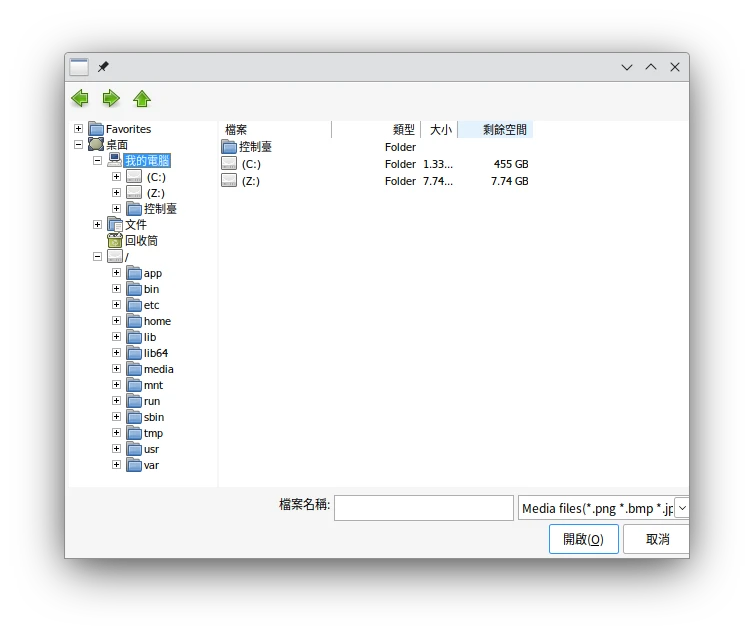The width and height of the screenshot is (754, 635).
Task: Sort by 檔案 column header
Action: tap(275, 130)
